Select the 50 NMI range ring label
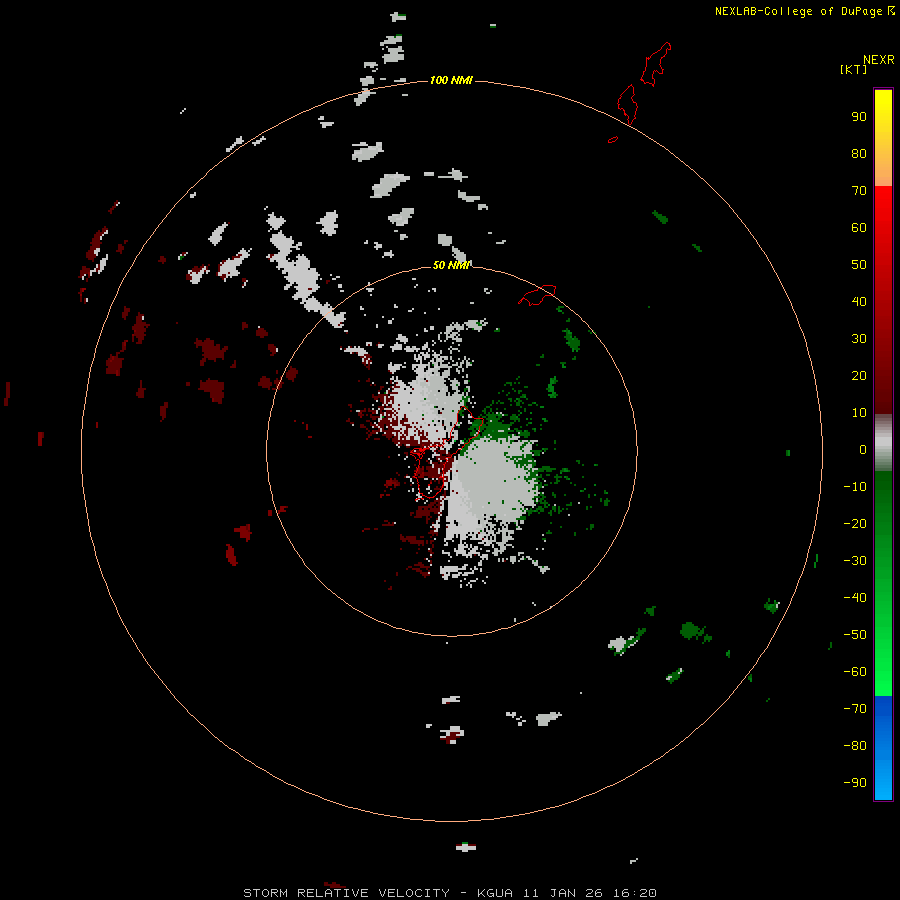 pyautogui.click(x=451, y=265)
